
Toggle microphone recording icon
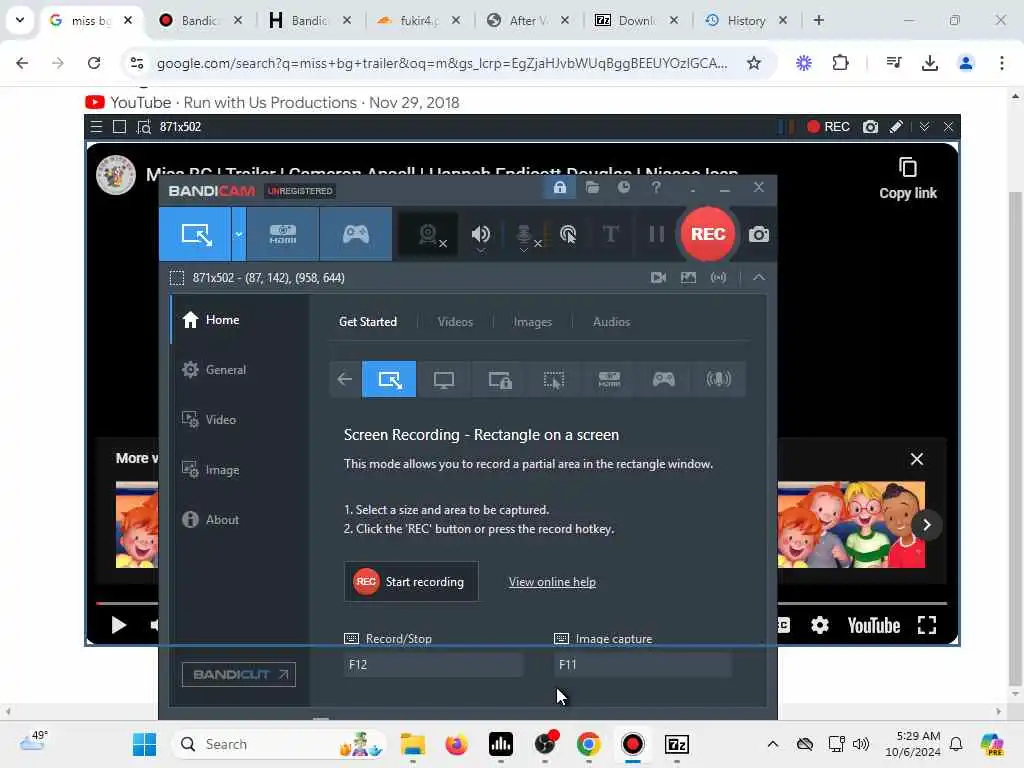526,235
